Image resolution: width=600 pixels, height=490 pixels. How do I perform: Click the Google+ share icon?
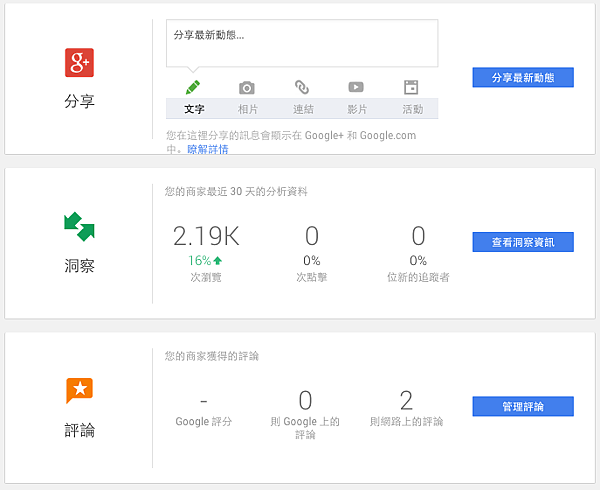coord(79,63)
